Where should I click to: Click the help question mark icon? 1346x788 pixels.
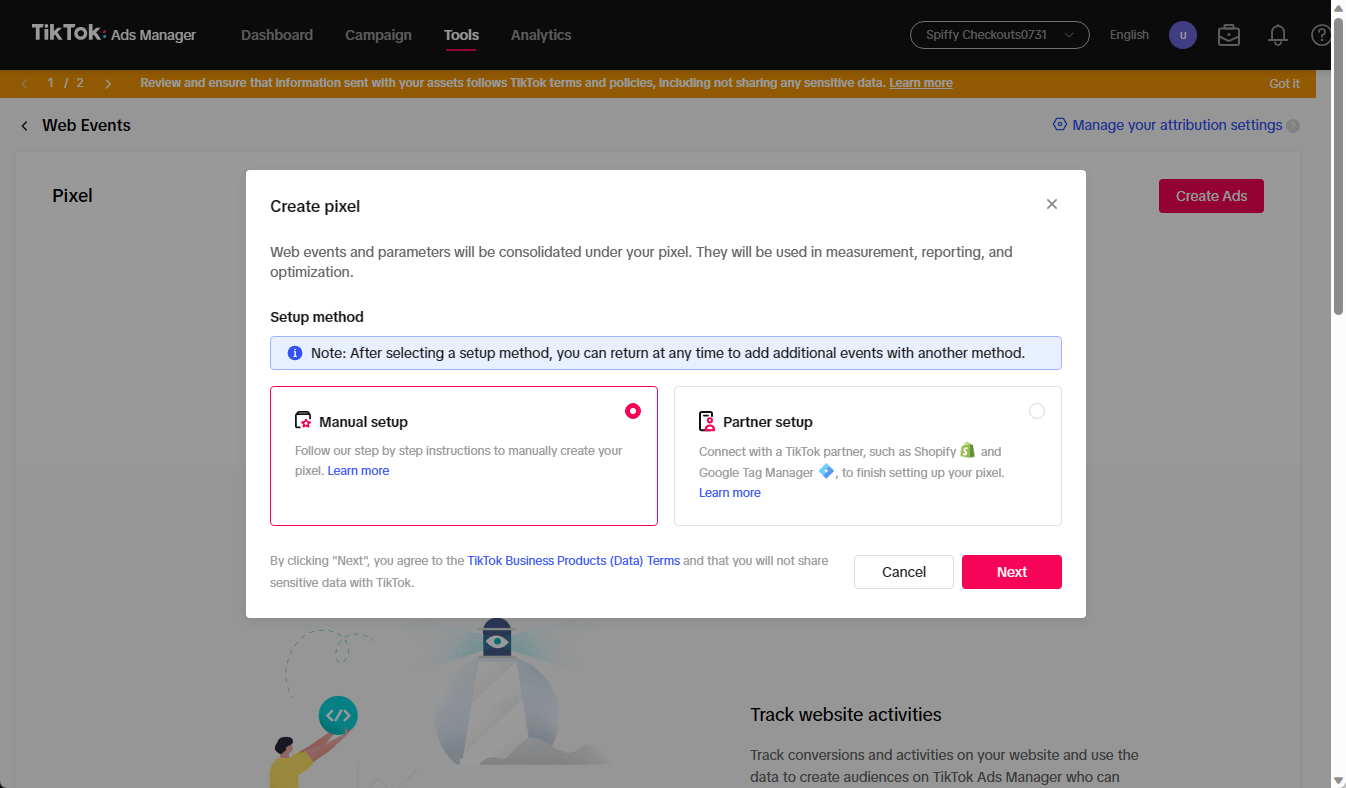click(1320, 35)
